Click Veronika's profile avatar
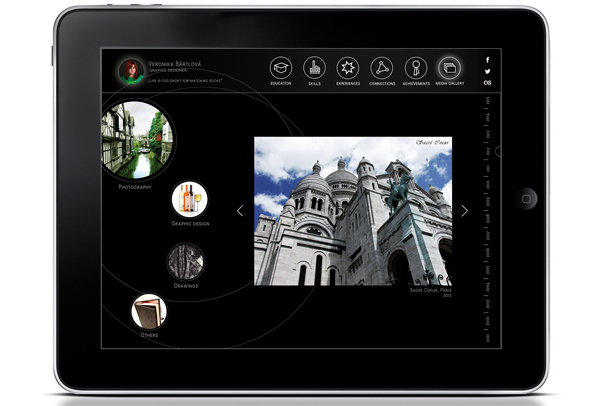The image size is (606, 406). 129,70
